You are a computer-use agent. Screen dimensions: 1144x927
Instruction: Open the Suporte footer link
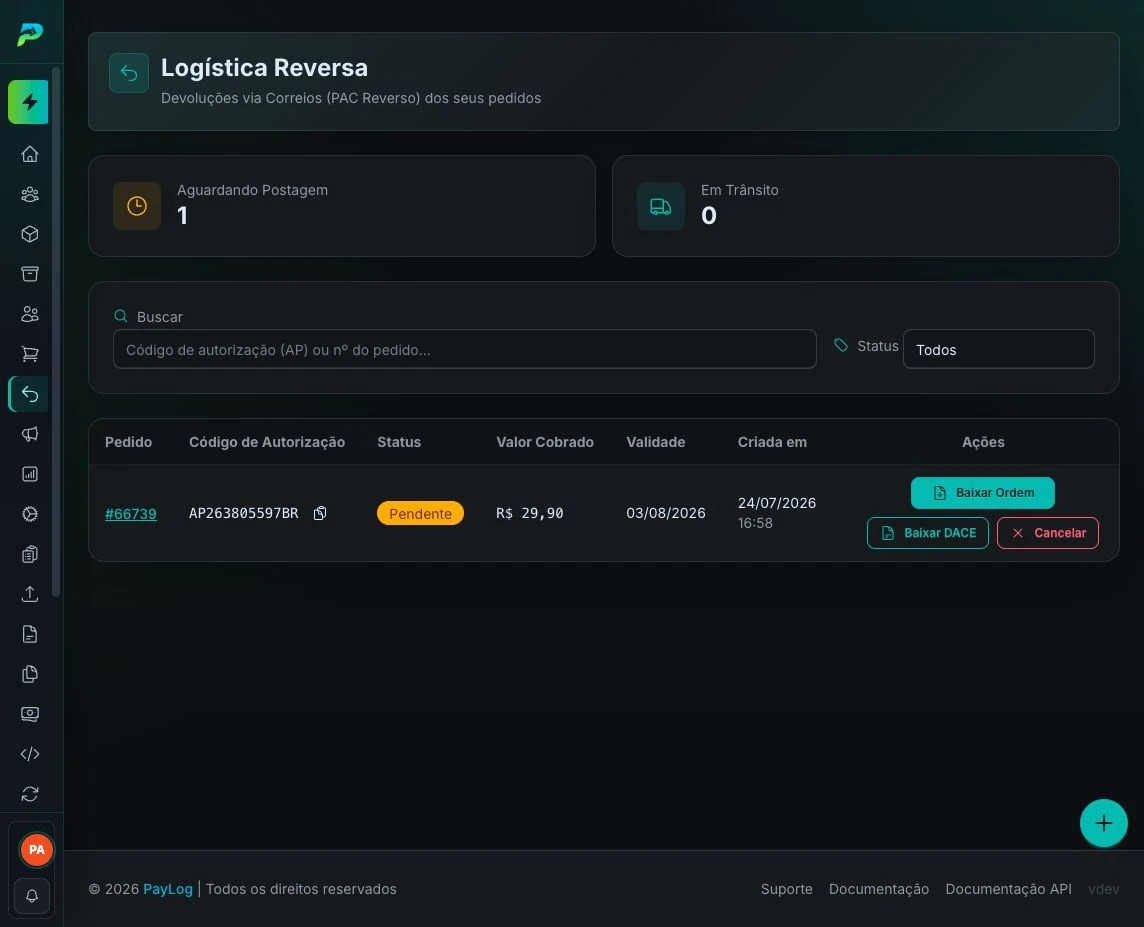pos(786,889)
